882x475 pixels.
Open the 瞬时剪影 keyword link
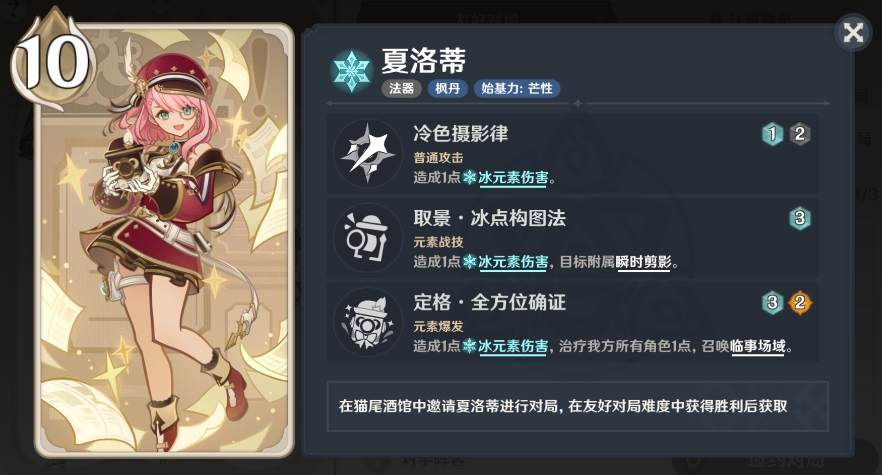point(644,262)
